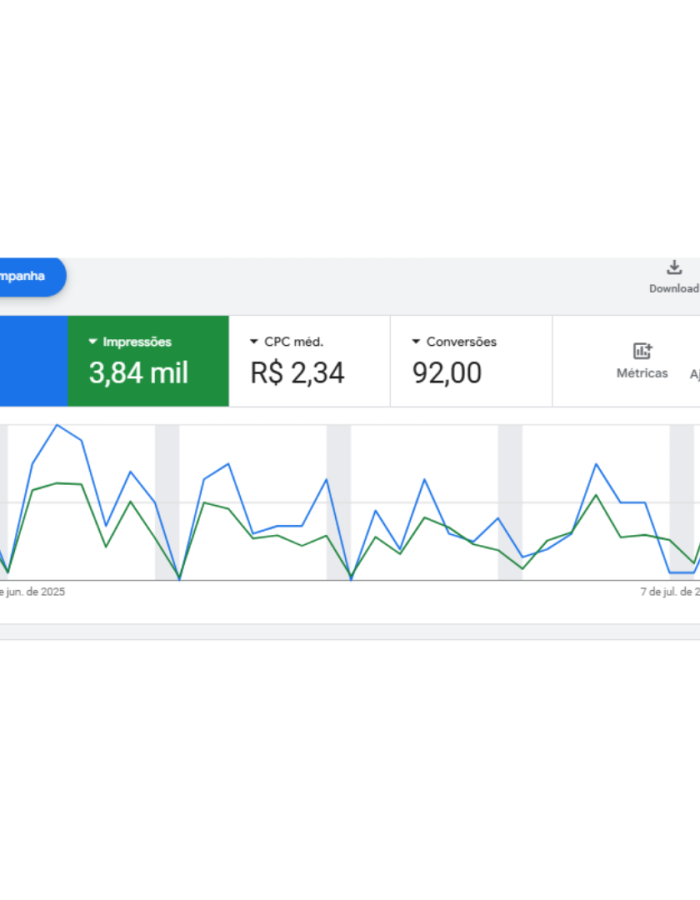Click the third gray weekend band in chart

339,500
